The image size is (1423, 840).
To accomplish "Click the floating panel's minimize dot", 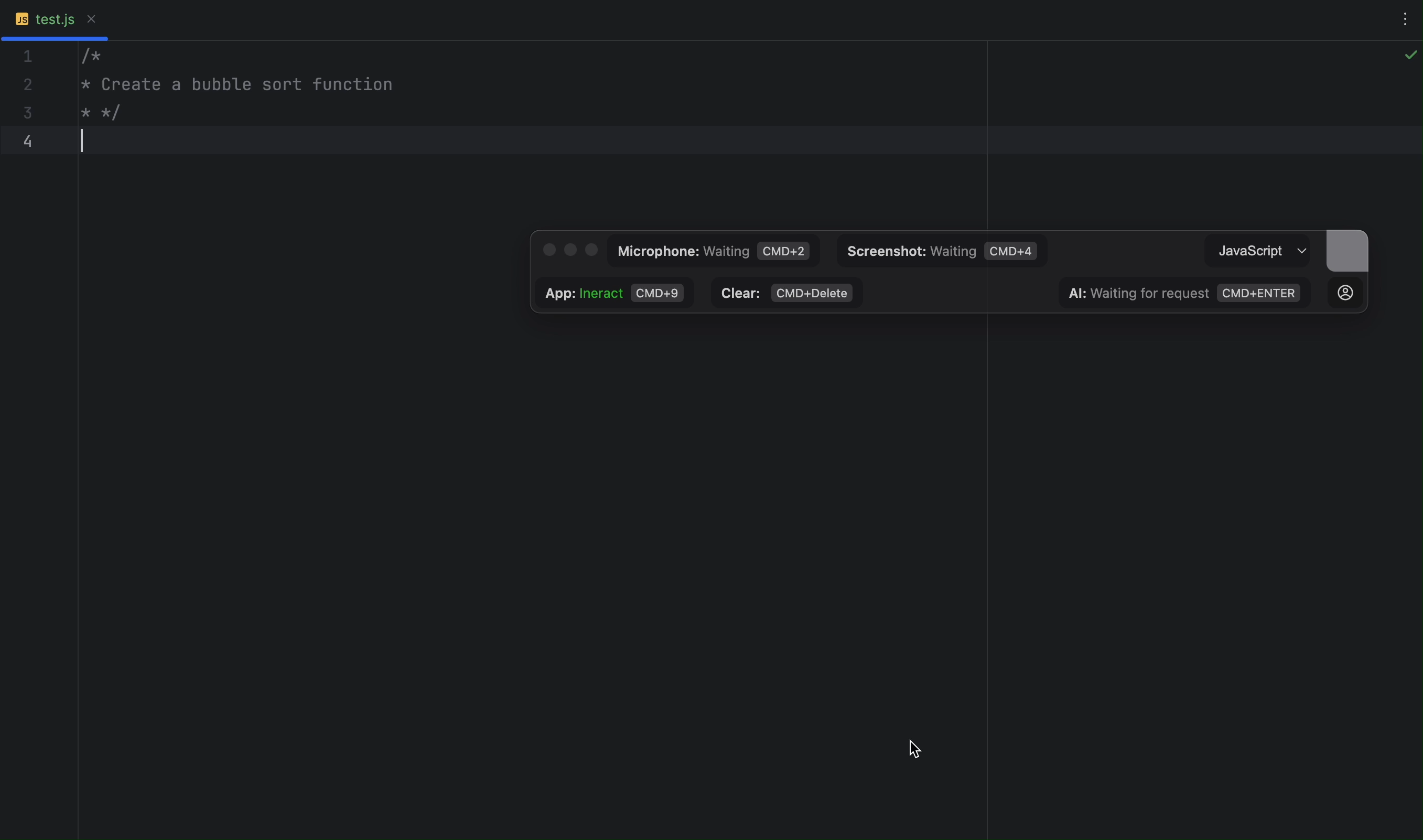I will click(570, 250).
